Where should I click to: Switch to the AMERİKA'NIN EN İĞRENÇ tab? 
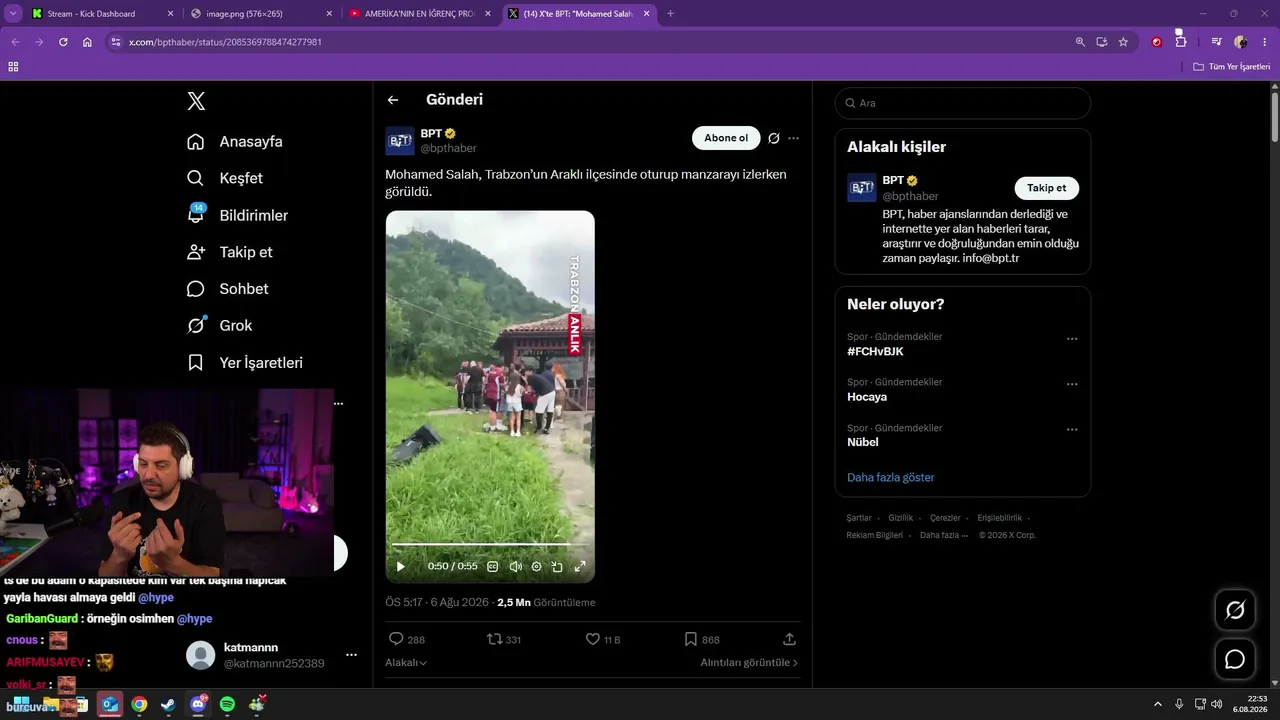[x=420, y=14]
